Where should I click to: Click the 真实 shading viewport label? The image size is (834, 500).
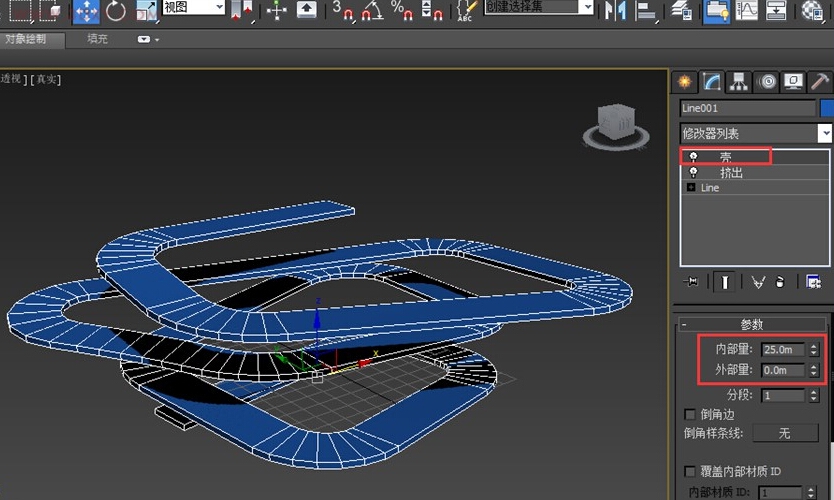[46, 79]
